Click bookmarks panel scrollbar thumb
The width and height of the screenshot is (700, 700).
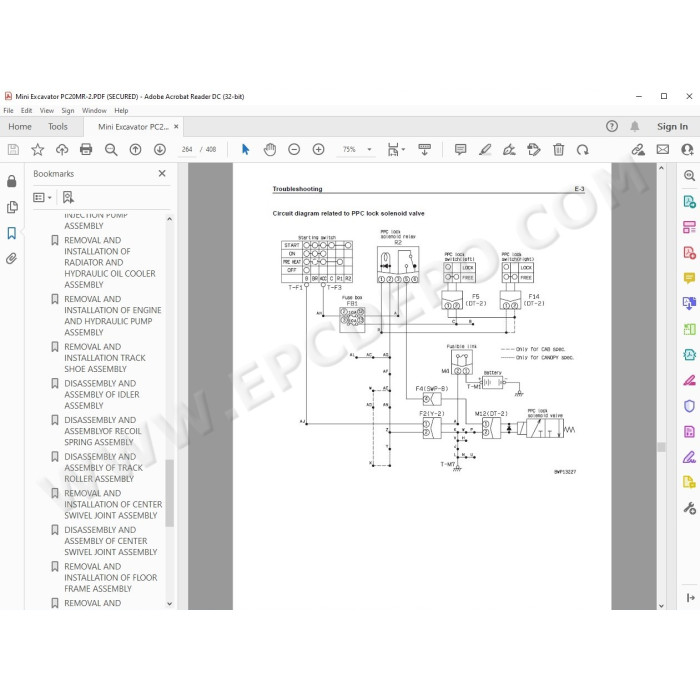[169, 493]
